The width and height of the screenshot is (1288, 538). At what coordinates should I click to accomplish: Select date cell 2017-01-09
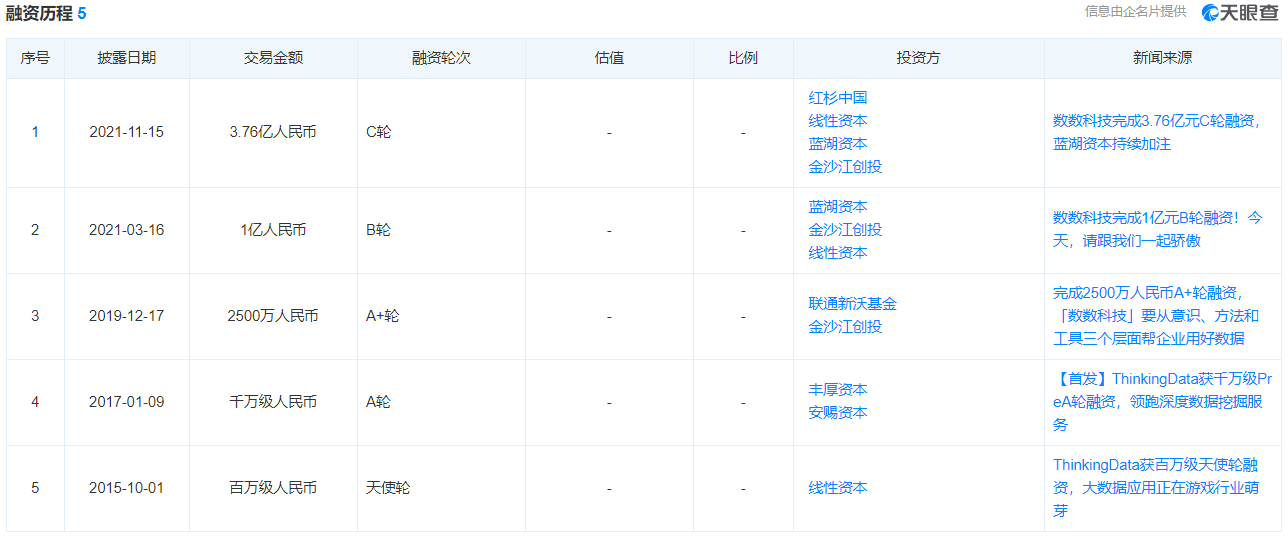click(x=127, y=402)
